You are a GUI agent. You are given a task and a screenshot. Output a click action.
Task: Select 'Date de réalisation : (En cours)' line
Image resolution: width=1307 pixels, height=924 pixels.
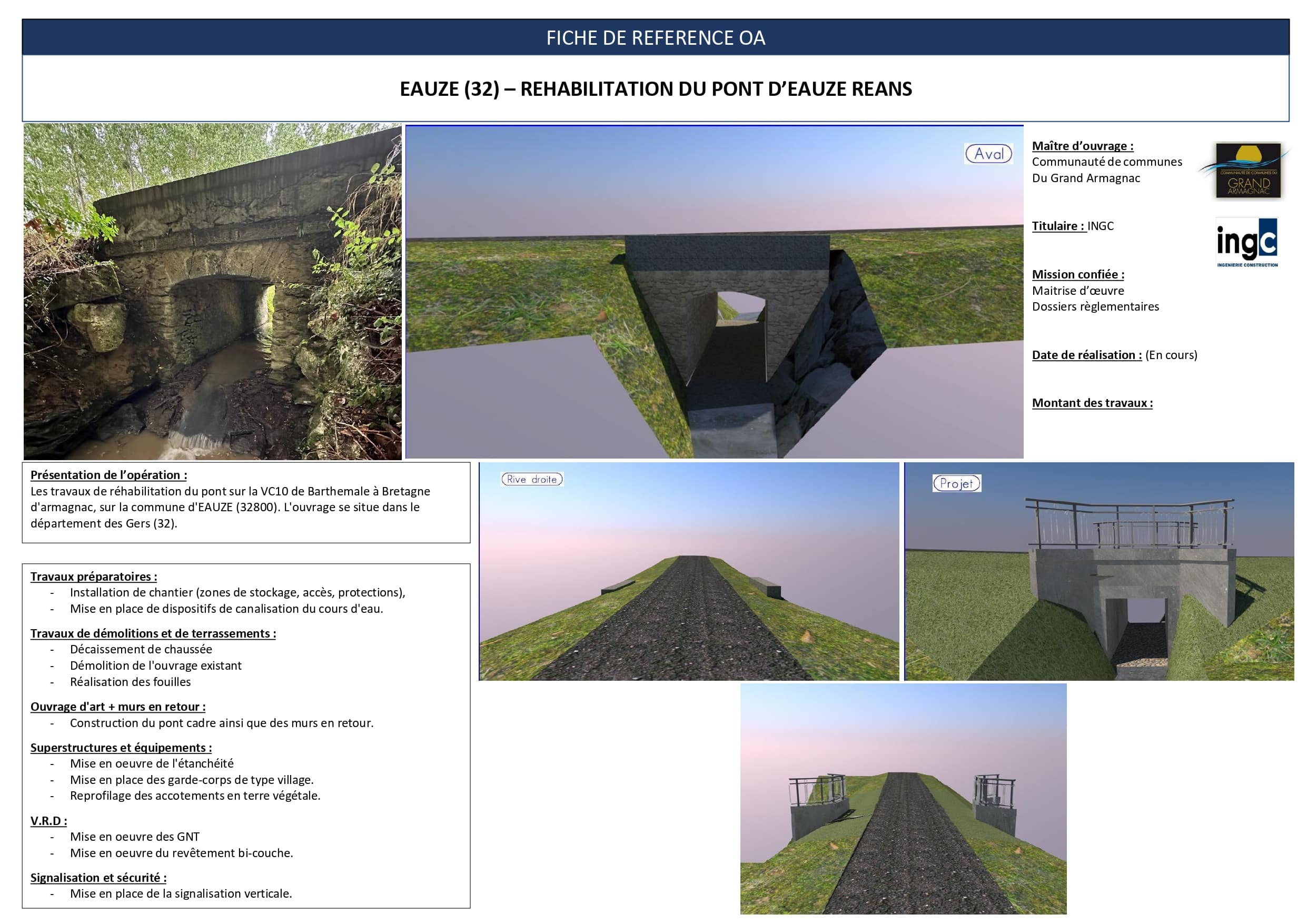pyautogui.click(x=1115, y=355)
